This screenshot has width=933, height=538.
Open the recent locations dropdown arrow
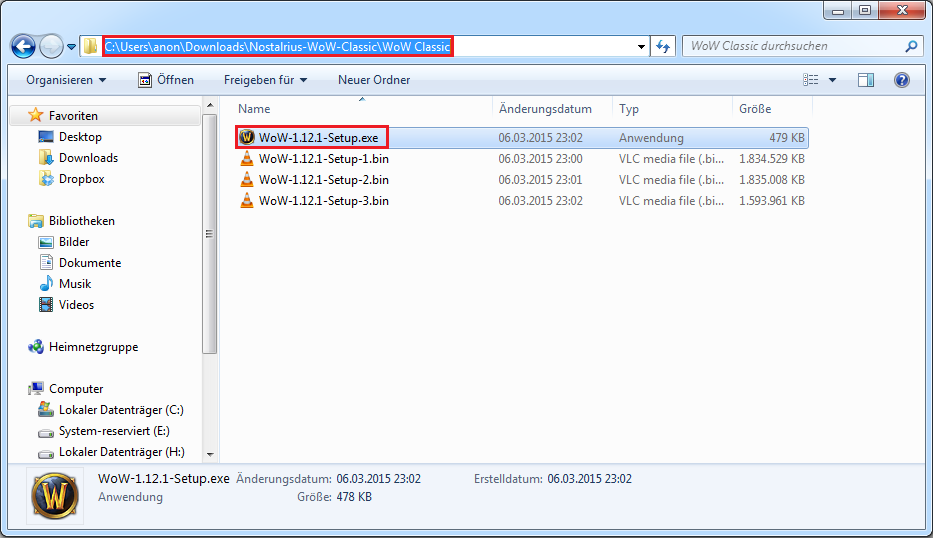click(x=71, y=46)
